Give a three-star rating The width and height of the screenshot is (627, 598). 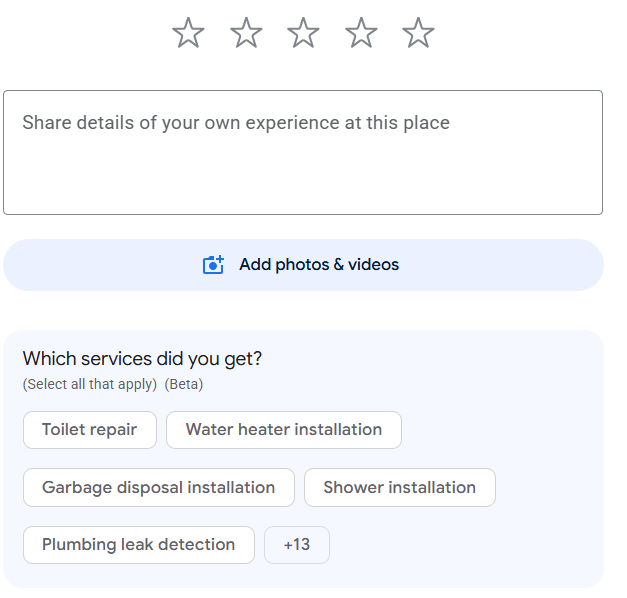click(304, 33)
